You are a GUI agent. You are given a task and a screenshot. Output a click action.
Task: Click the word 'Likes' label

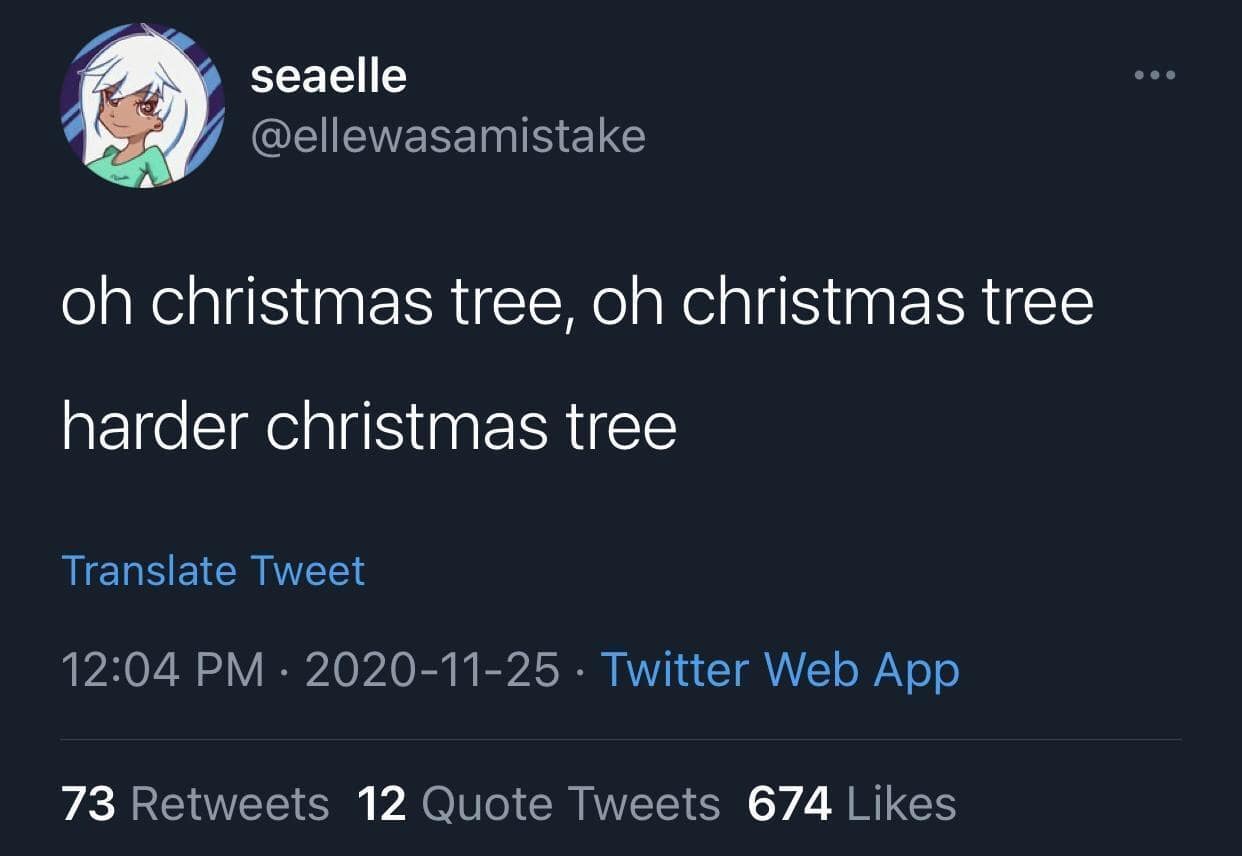coord(901,803)
